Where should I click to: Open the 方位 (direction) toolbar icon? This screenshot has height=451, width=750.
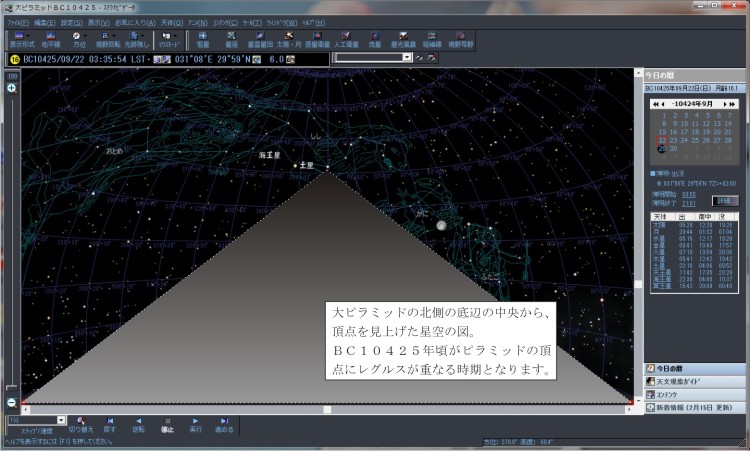click(x=79, y=38)
